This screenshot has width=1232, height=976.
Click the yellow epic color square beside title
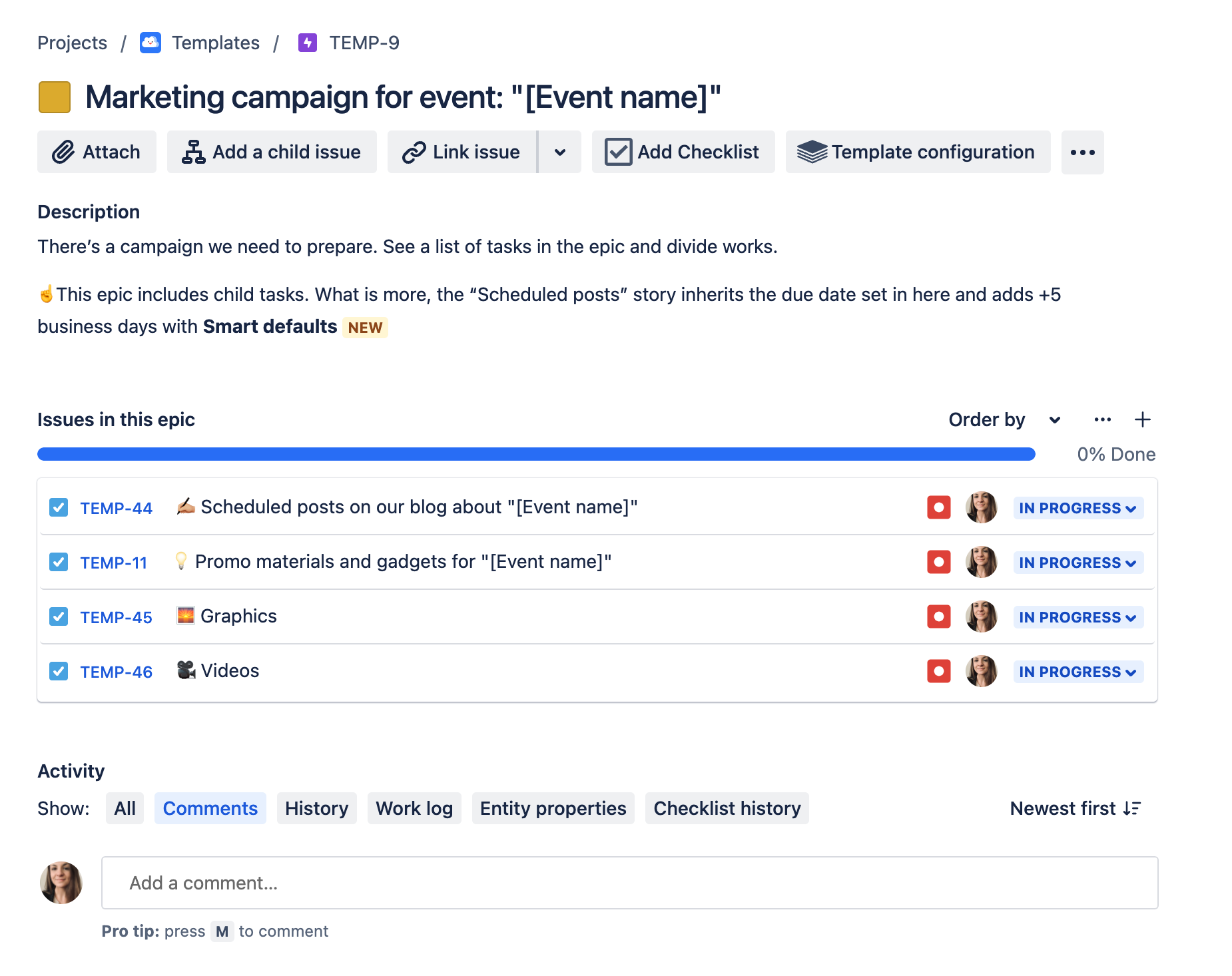tap(55, 97)
